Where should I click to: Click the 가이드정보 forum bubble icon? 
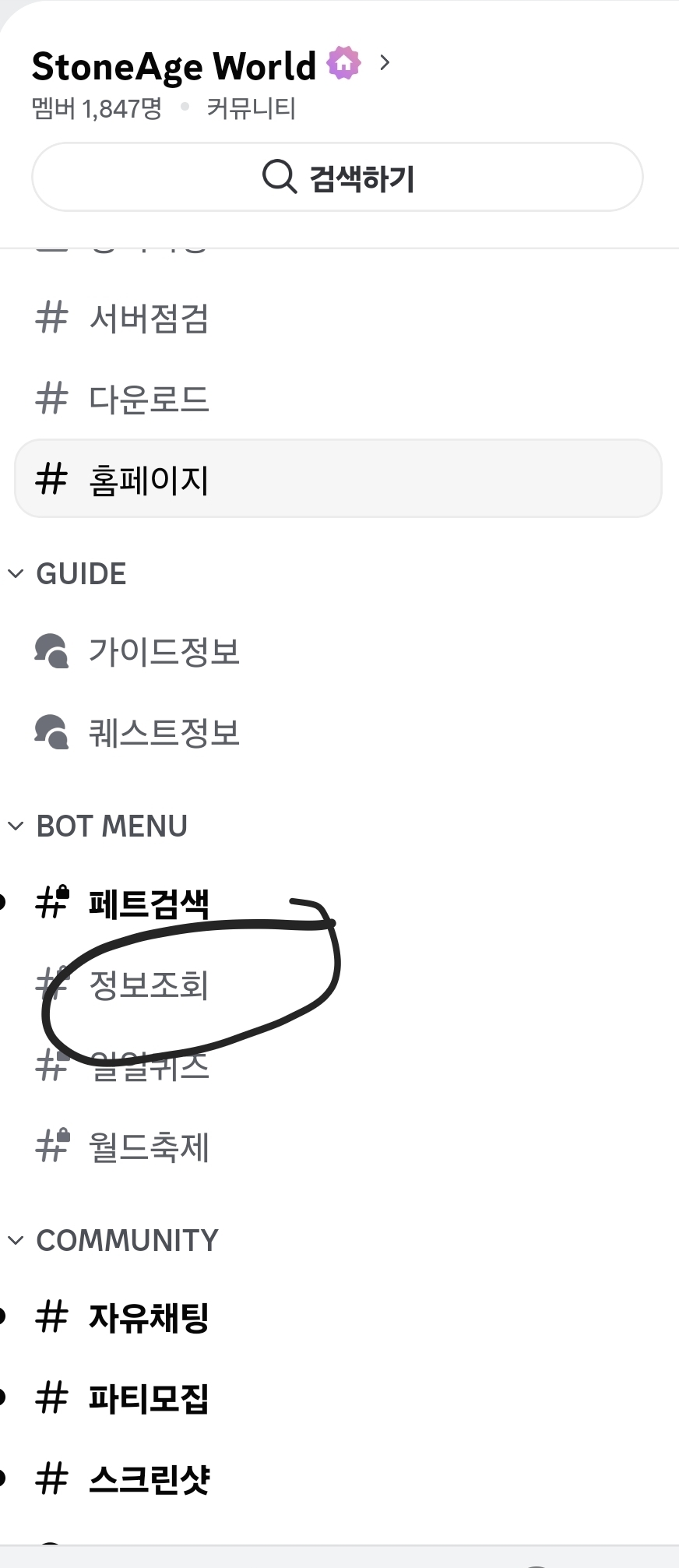(51, 651)
